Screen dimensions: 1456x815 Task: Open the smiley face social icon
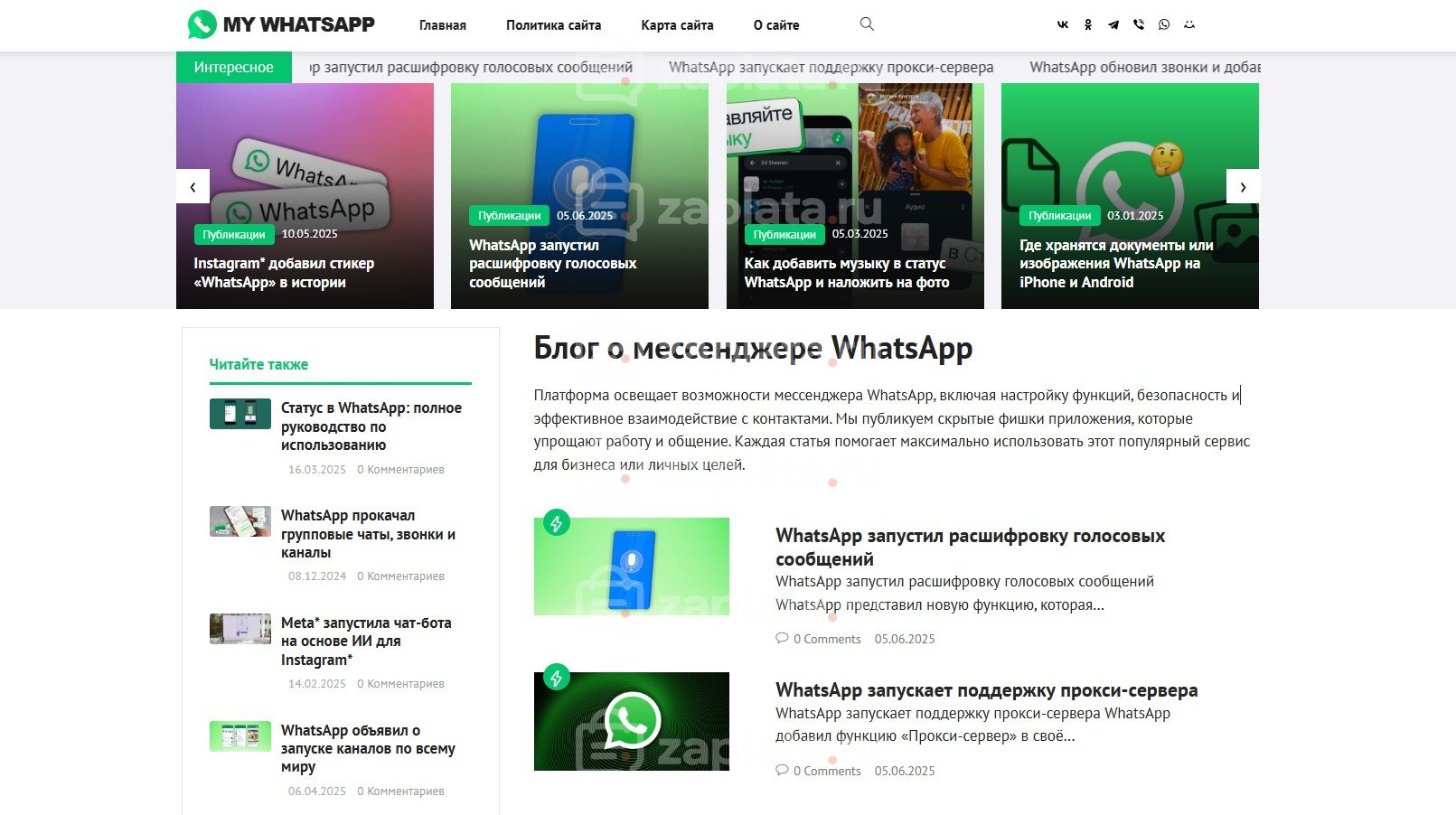point(1189,24)
